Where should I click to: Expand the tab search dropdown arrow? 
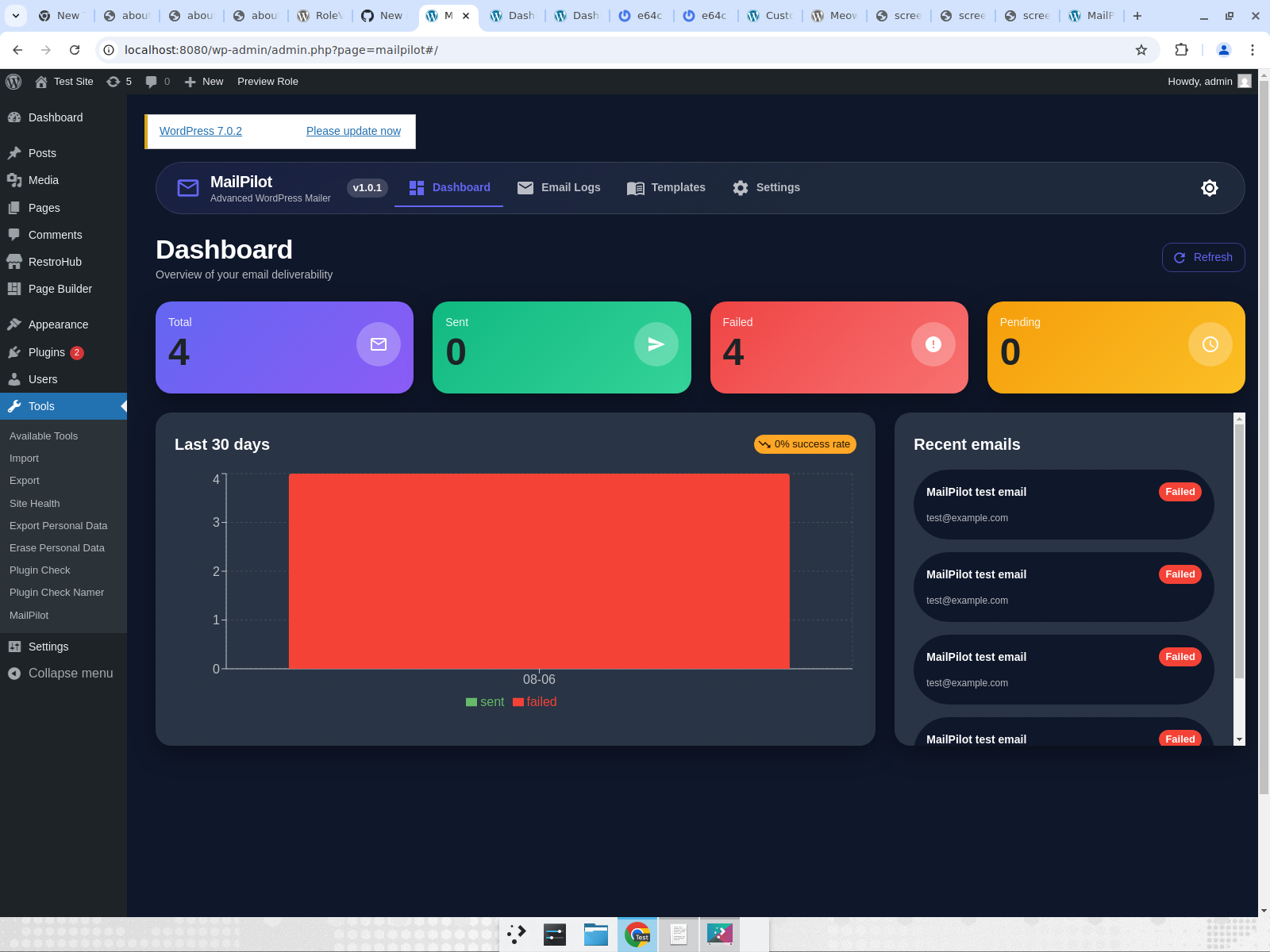pos(16,16)
